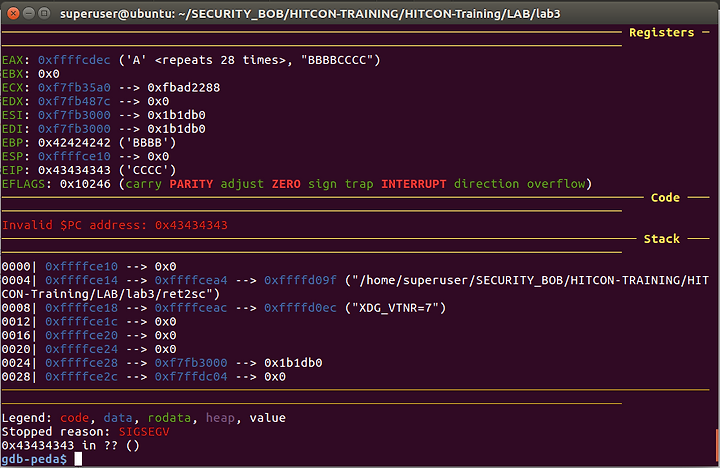Click the Legend "rodata" entry
Screen dimensions: 720x468
(x=169, y=418)
